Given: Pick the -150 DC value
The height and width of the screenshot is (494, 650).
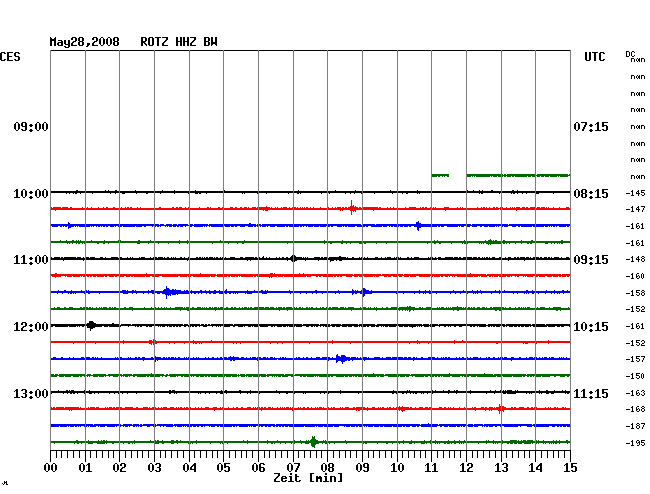Looking at the screenshot, I should click(x=635, y=376).
